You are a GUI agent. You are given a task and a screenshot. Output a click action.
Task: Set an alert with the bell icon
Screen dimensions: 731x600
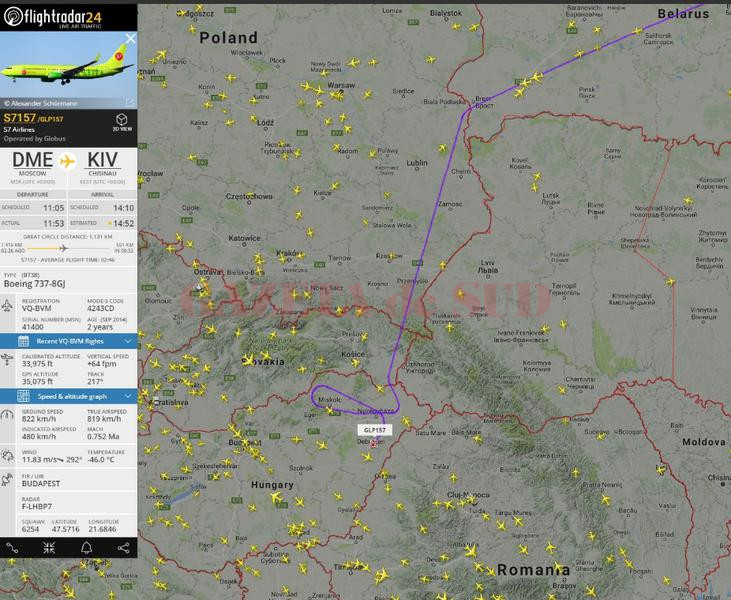coord(87,548)
